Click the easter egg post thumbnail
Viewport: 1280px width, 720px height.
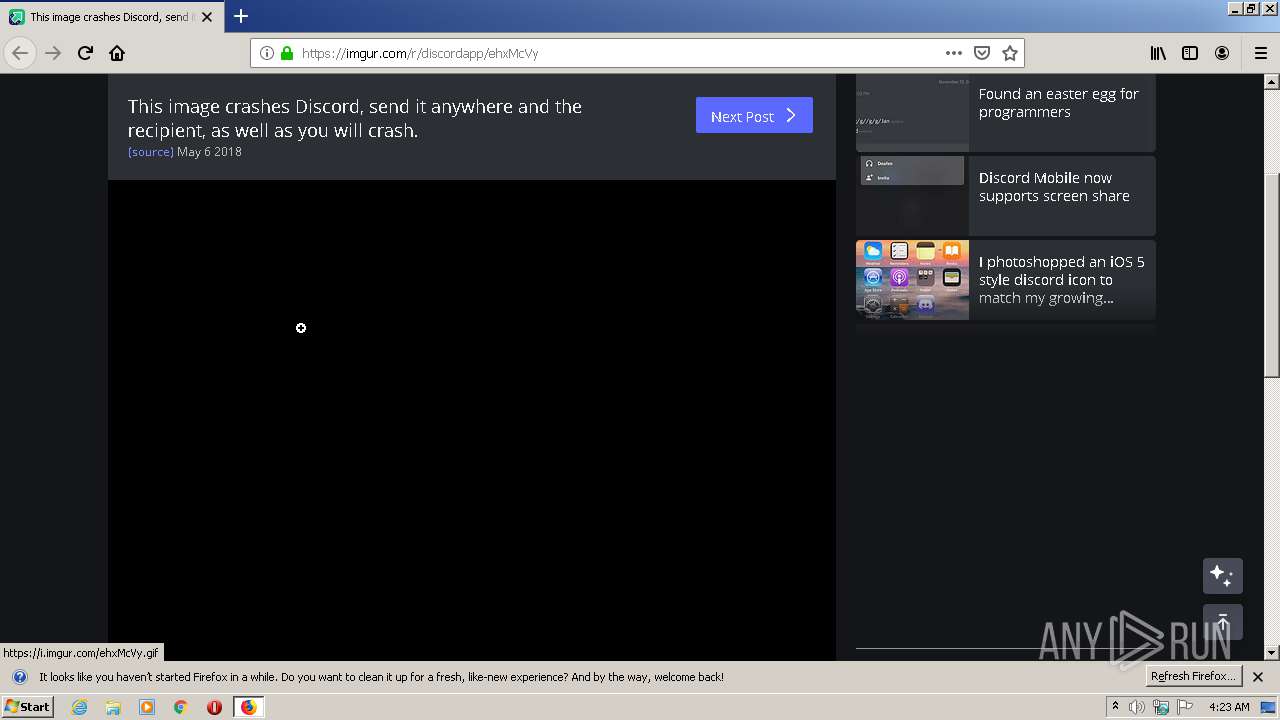912,112
